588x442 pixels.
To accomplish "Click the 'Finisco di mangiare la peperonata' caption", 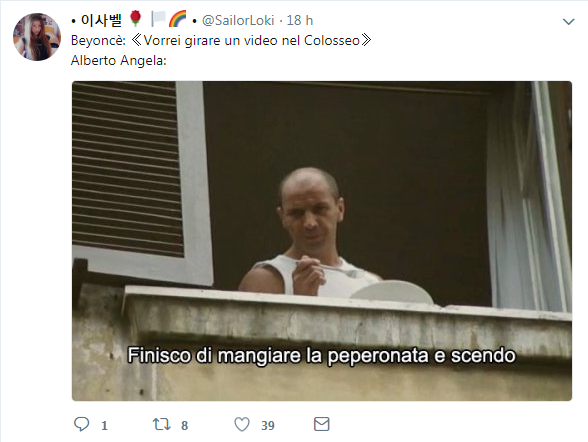I will 321,355.
